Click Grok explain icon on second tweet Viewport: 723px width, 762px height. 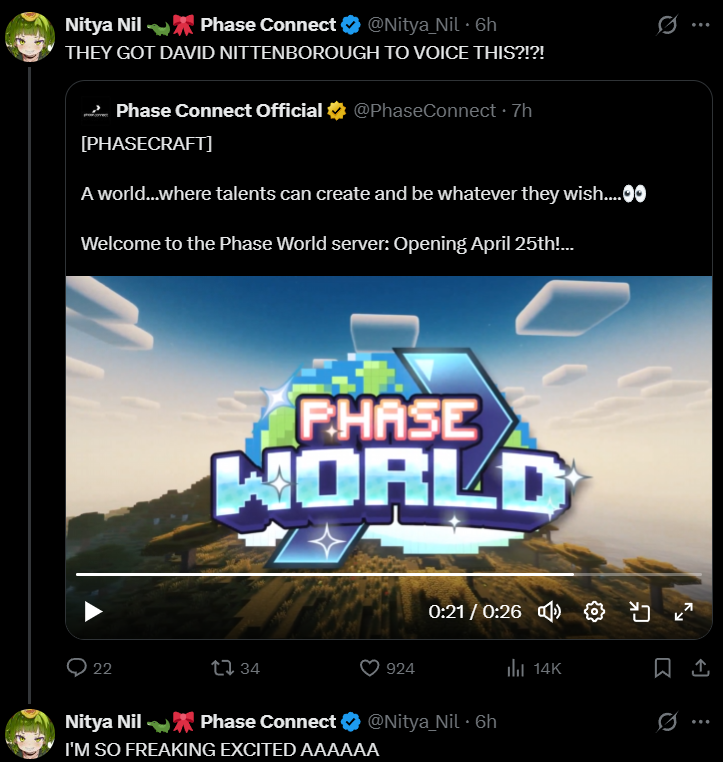[667, 722]
